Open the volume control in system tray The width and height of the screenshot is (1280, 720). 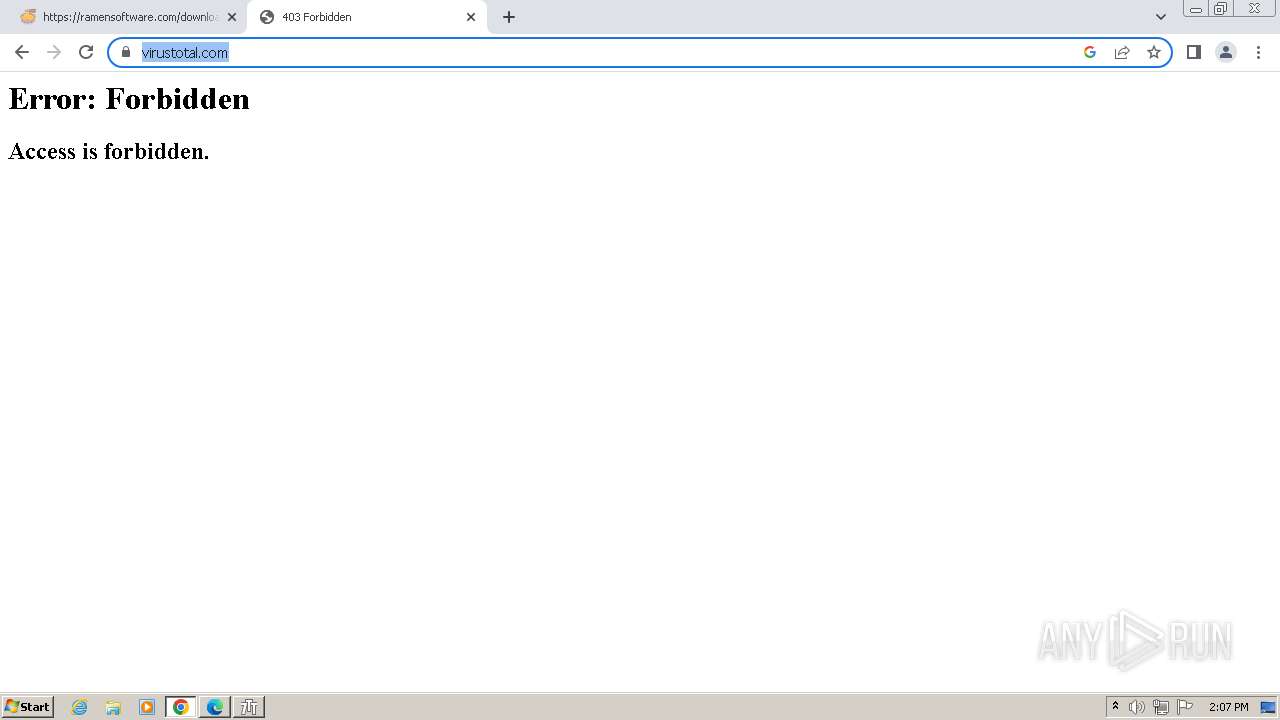(x=1137, y=707)
